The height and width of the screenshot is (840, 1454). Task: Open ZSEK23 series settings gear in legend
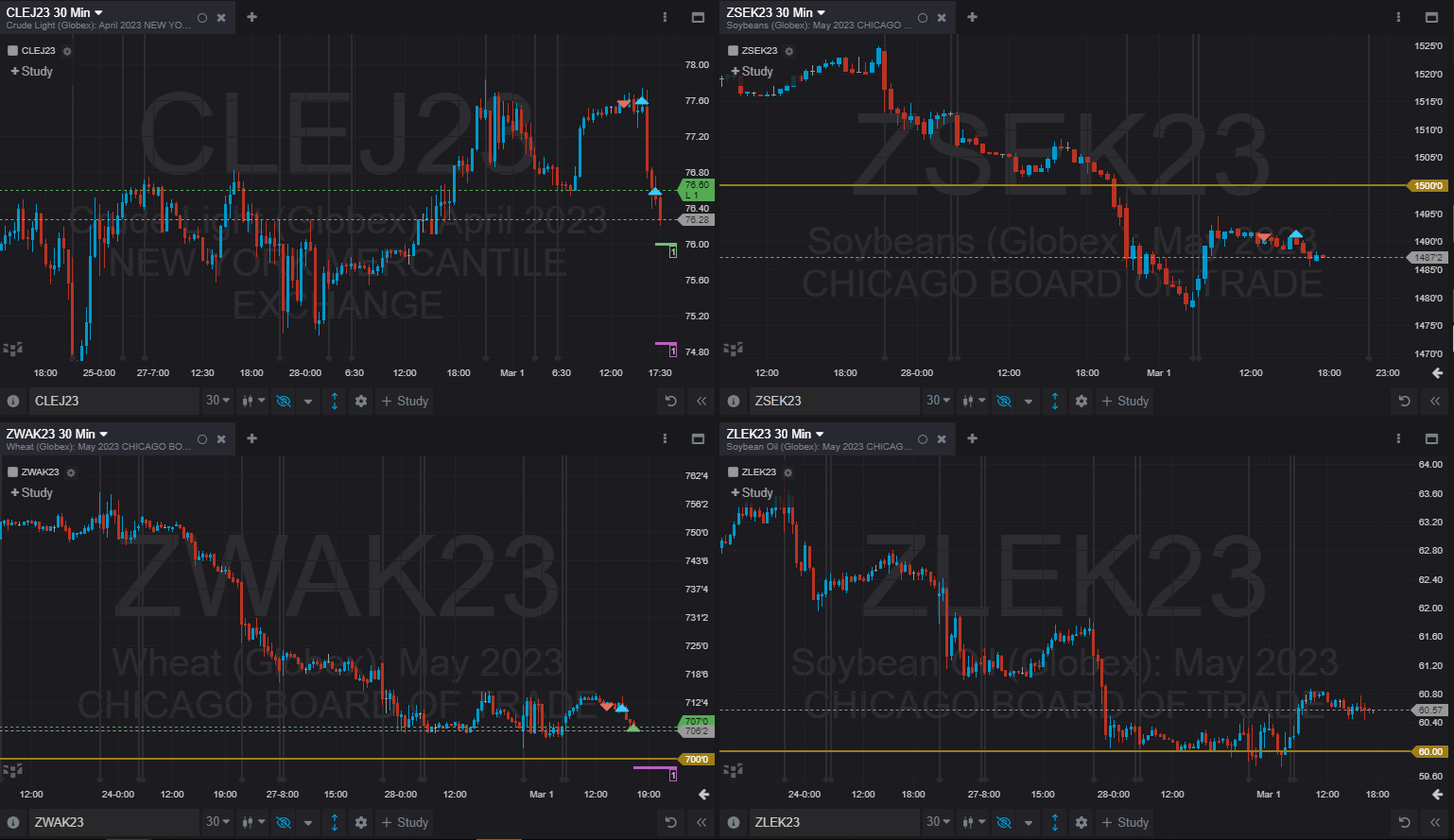tap(789, 51)
